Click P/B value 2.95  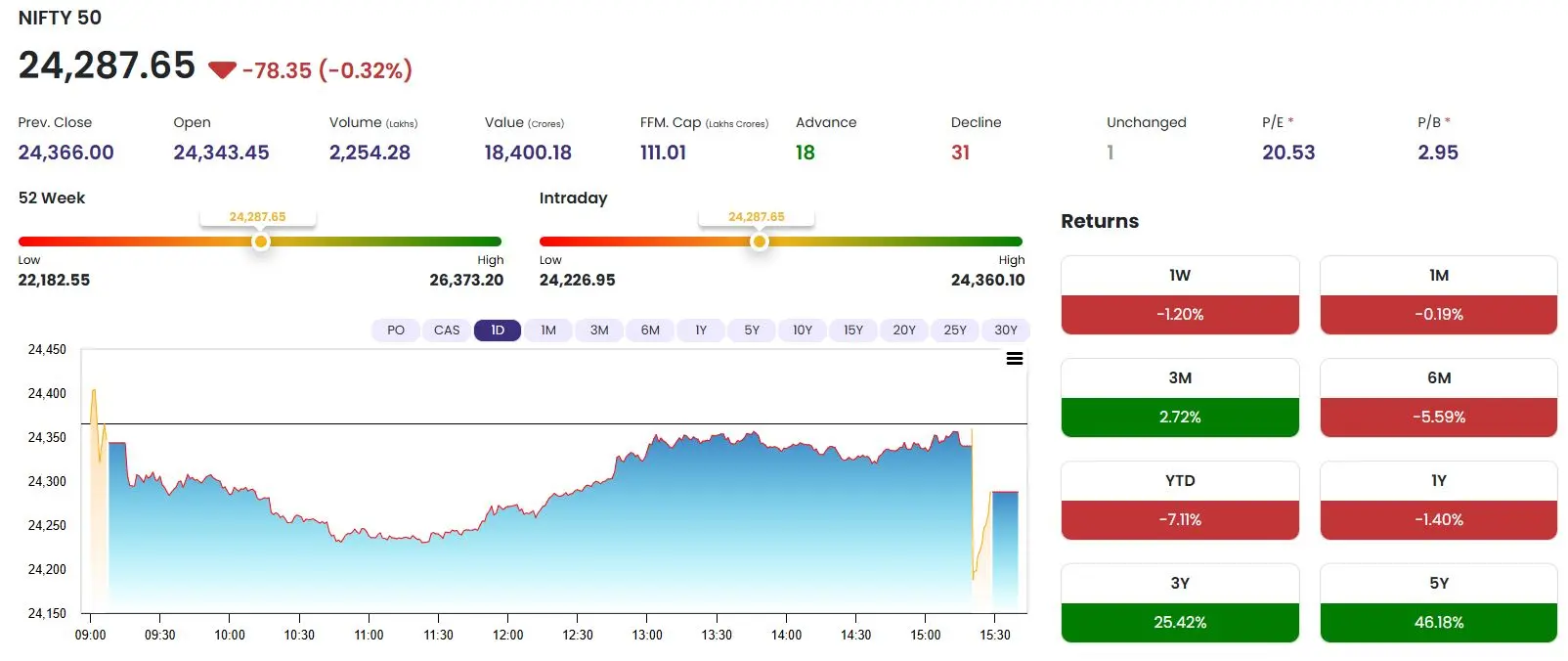coord(1438,153)
